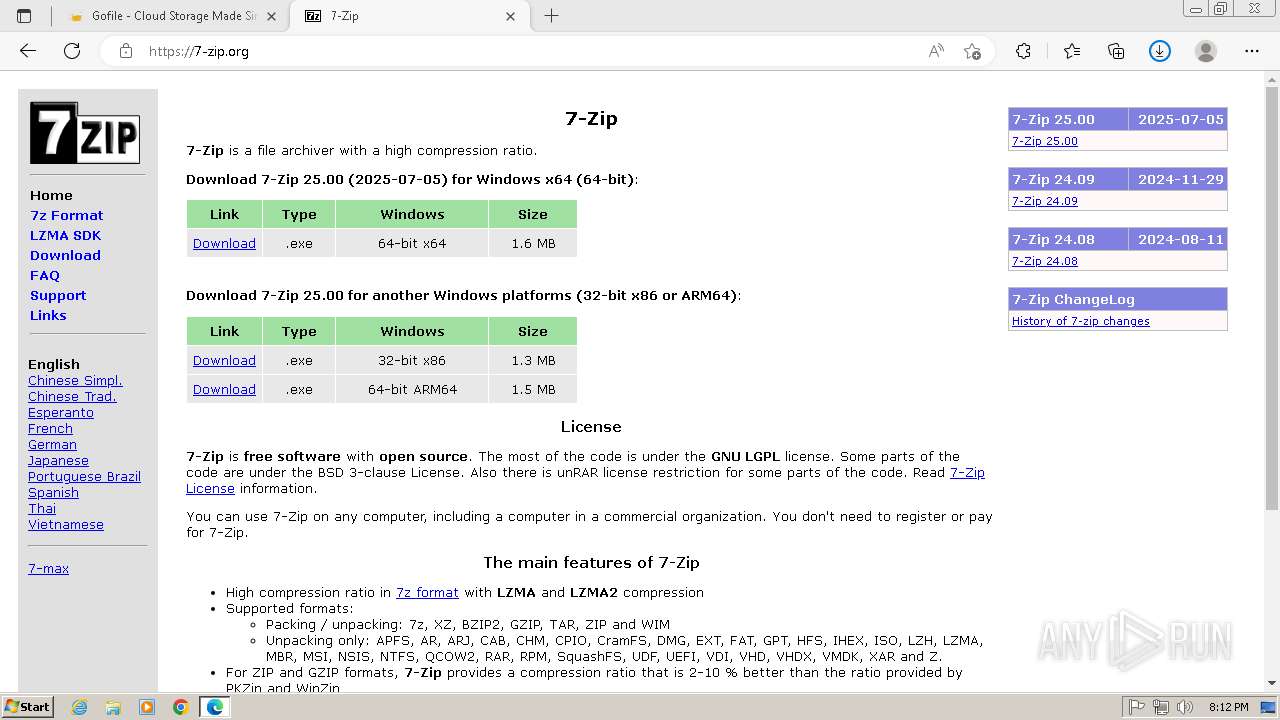Go to LZMA SDK page
This screenshot has height=720, width=1280.
(x=65, y=235)
